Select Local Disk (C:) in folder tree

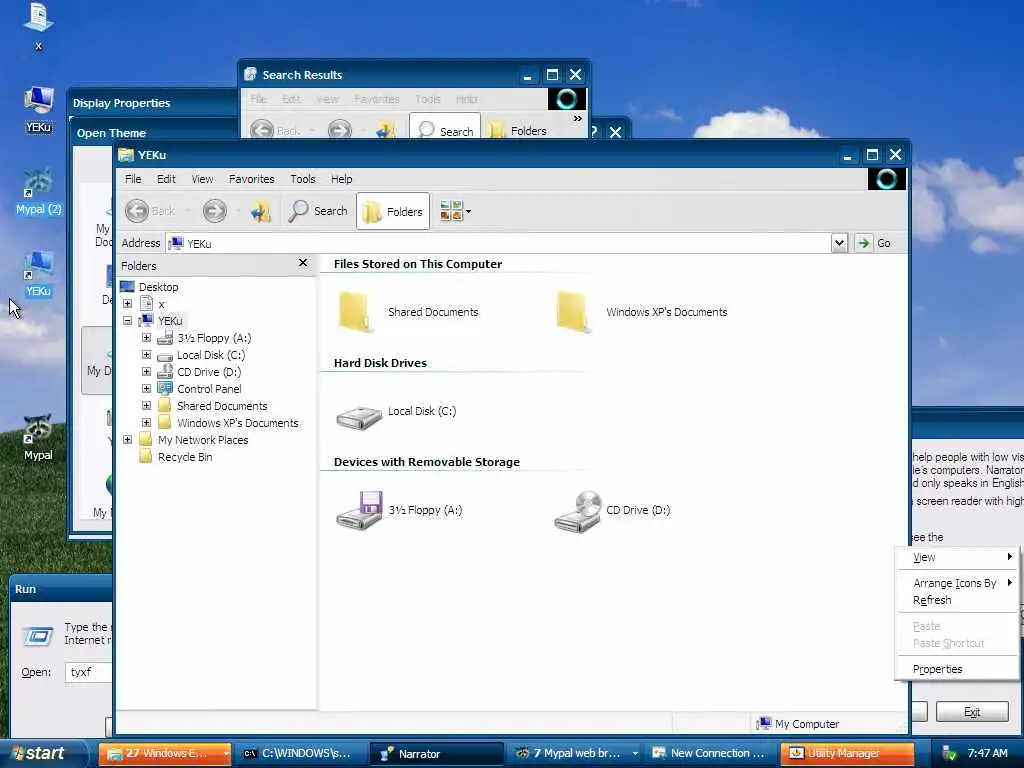click(x=211, y=355)
